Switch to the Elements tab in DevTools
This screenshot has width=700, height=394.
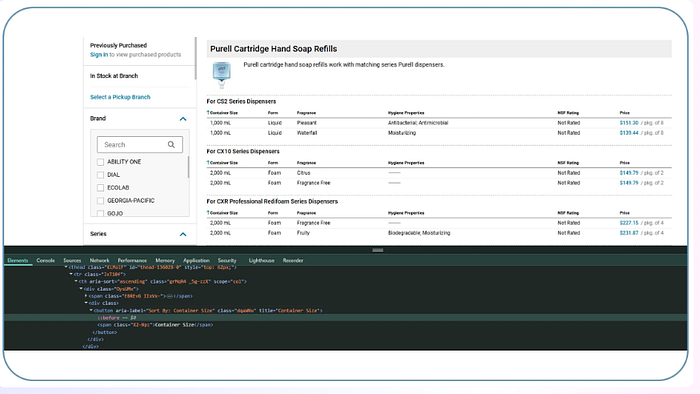18,261
